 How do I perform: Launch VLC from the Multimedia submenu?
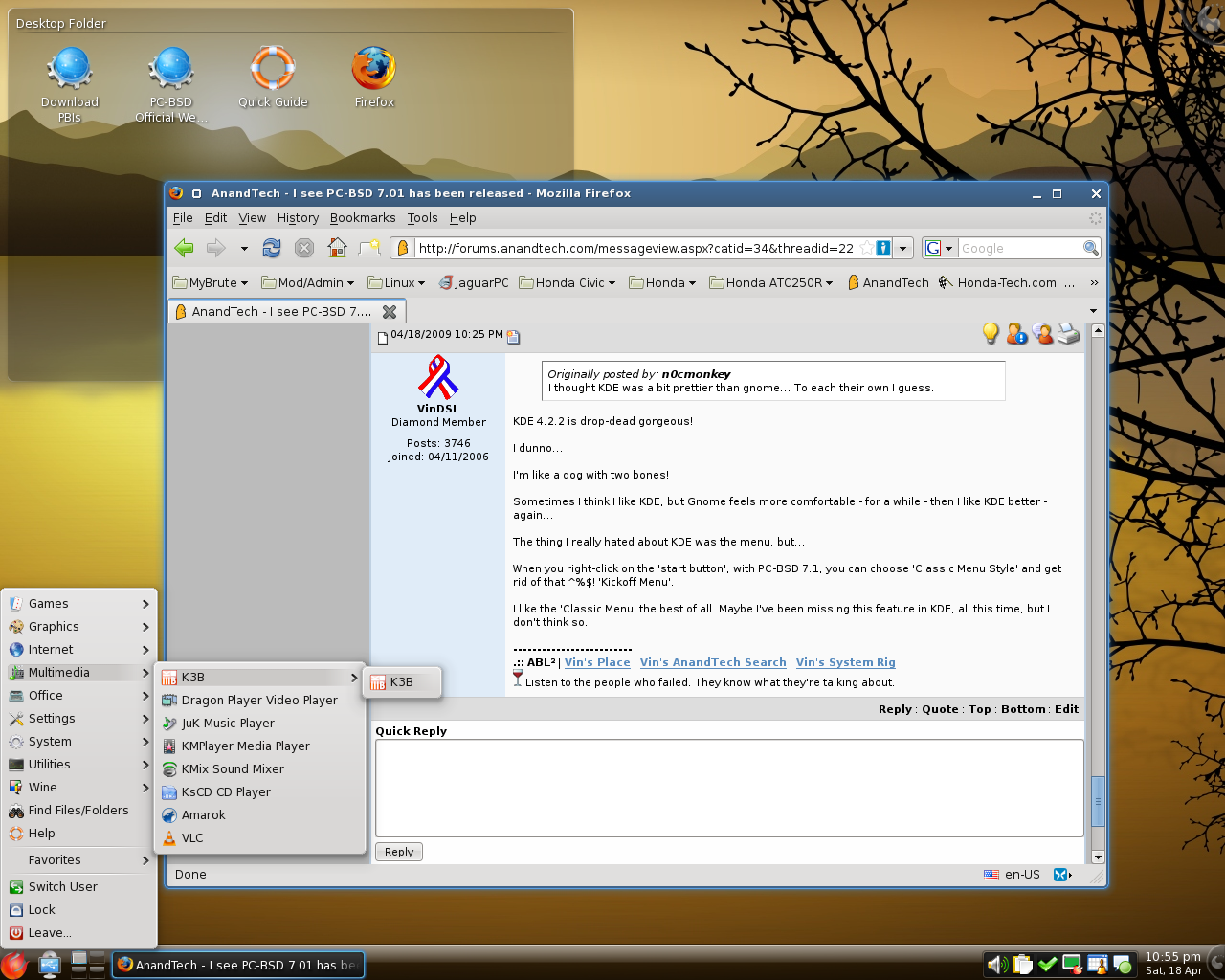tap(192, 837)
